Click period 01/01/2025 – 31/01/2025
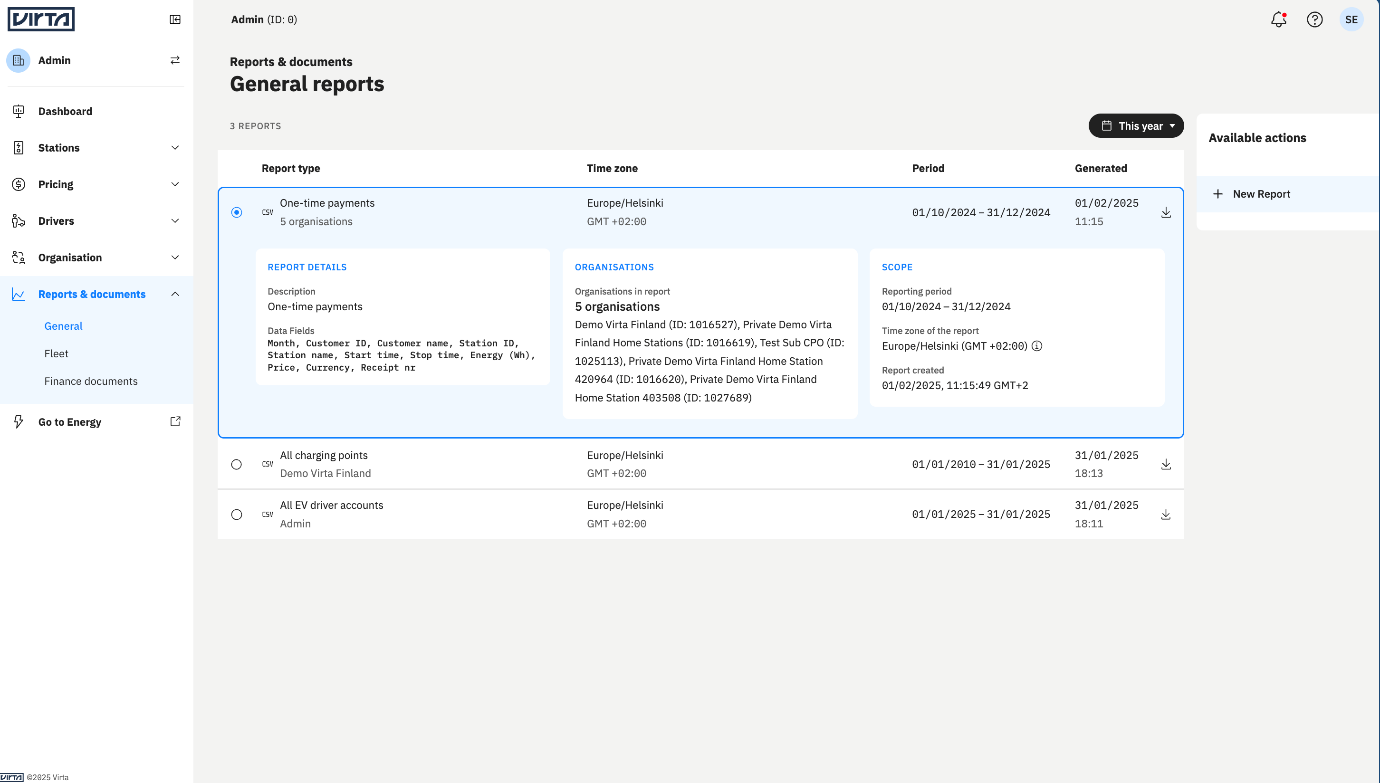The image size is (1380, 783). tap(981, 514)
